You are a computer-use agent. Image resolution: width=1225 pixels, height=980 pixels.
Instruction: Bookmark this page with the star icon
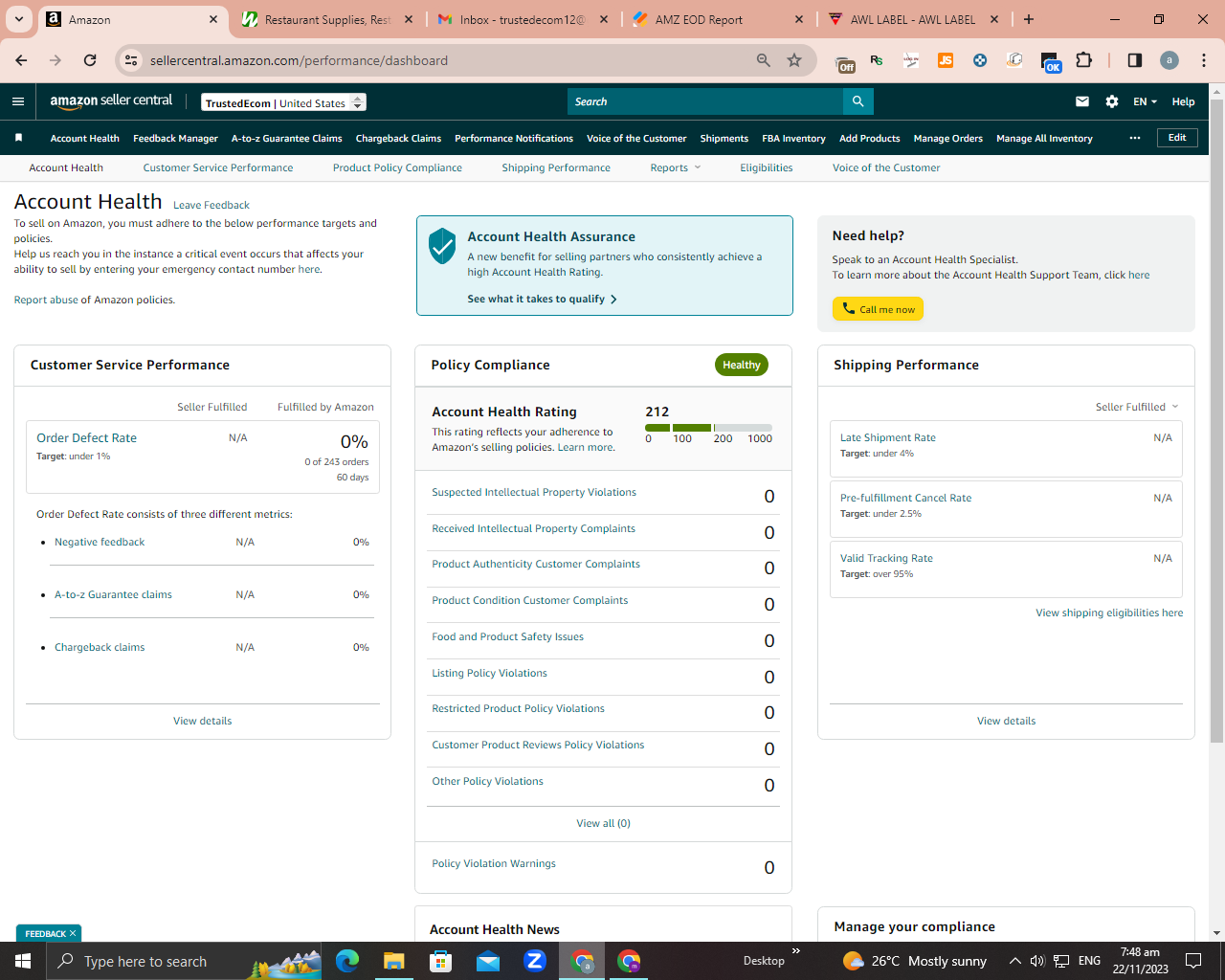(794, 60)
